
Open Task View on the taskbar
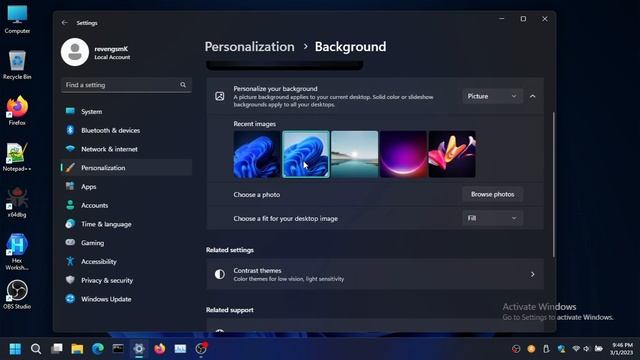tap(57, 349)
